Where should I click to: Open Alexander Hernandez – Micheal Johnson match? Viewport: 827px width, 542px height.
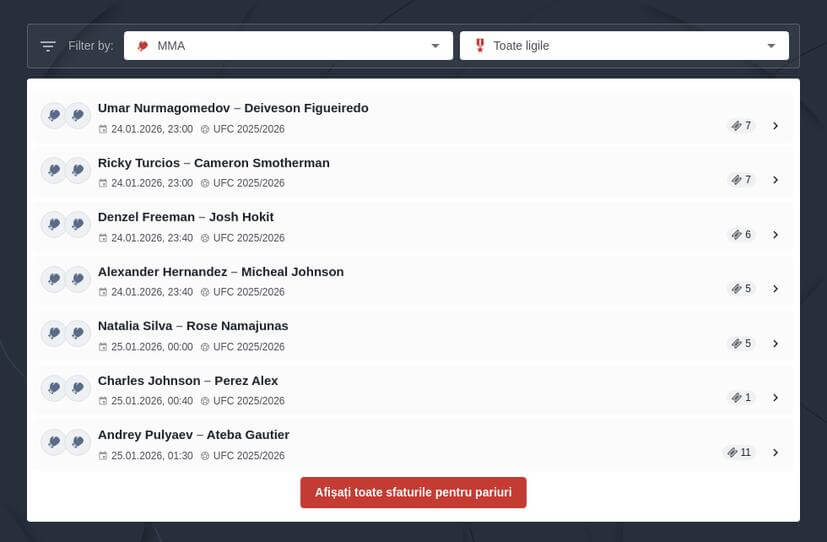(x=220, y=272)
